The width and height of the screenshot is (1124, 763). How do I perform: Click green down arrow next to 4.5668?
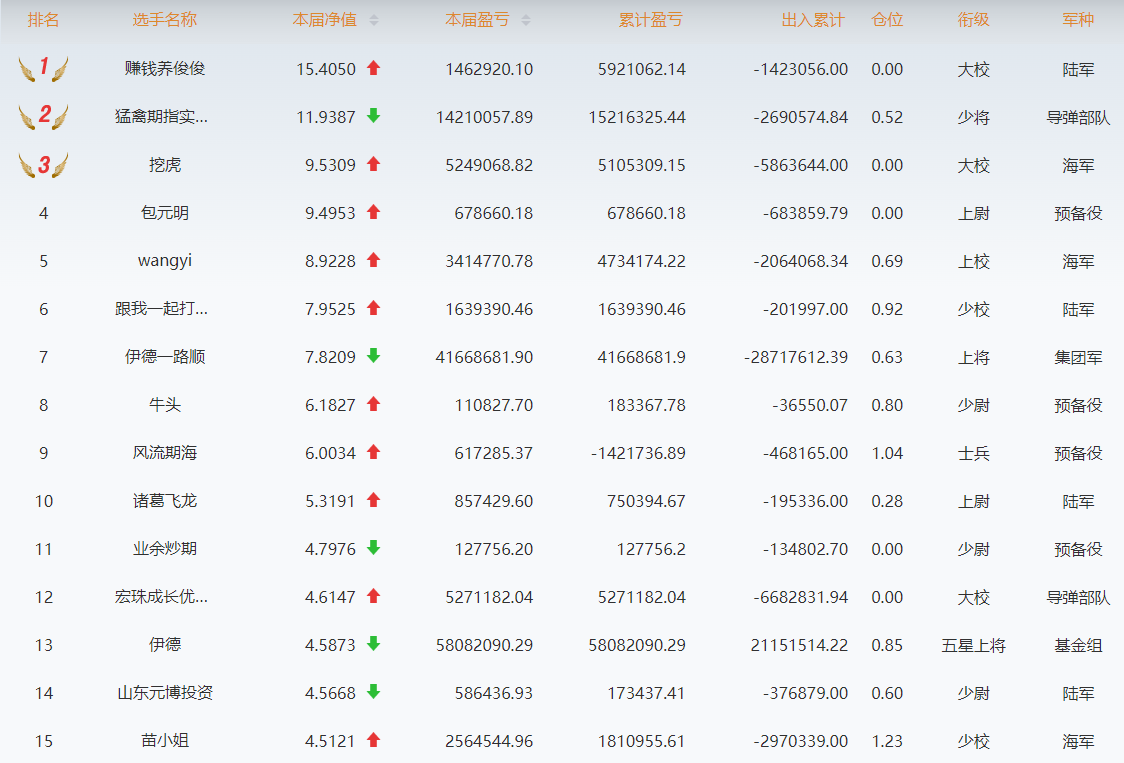(373, 692)
